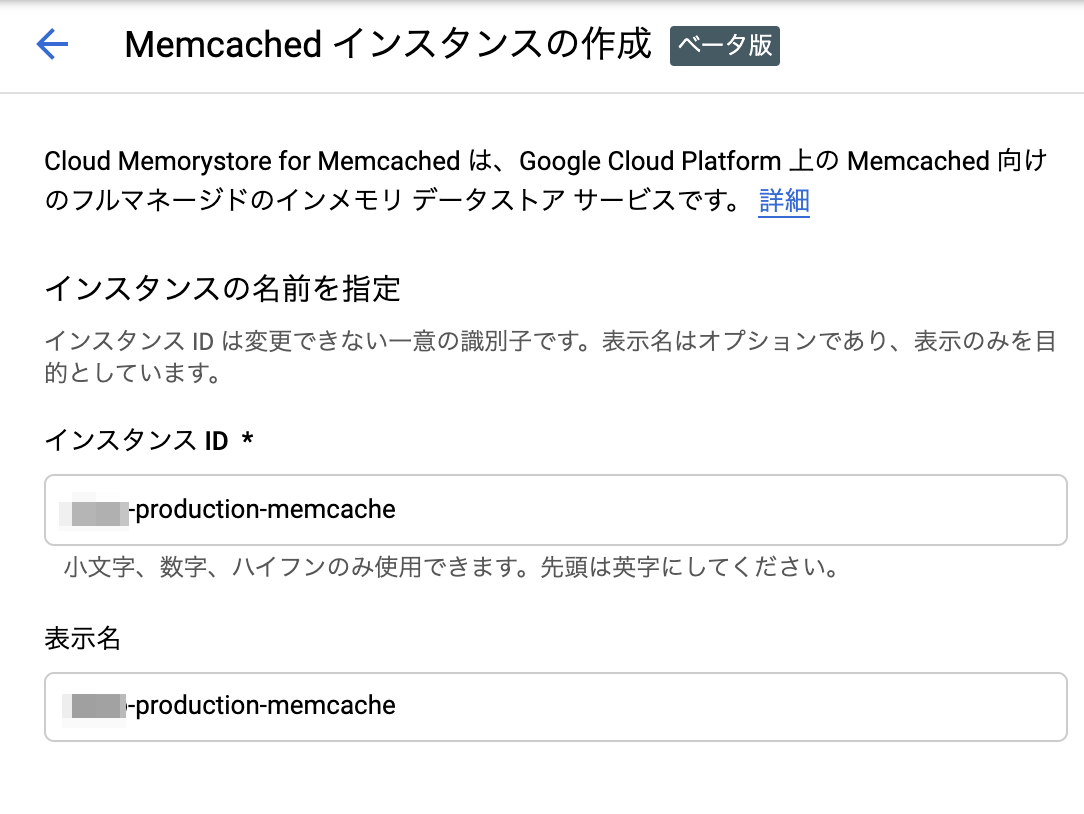The width and height of the screenshot is (1084, 814).
Task: Click the required asterisk beside インスタンス ID
Action: click(247, 438)
